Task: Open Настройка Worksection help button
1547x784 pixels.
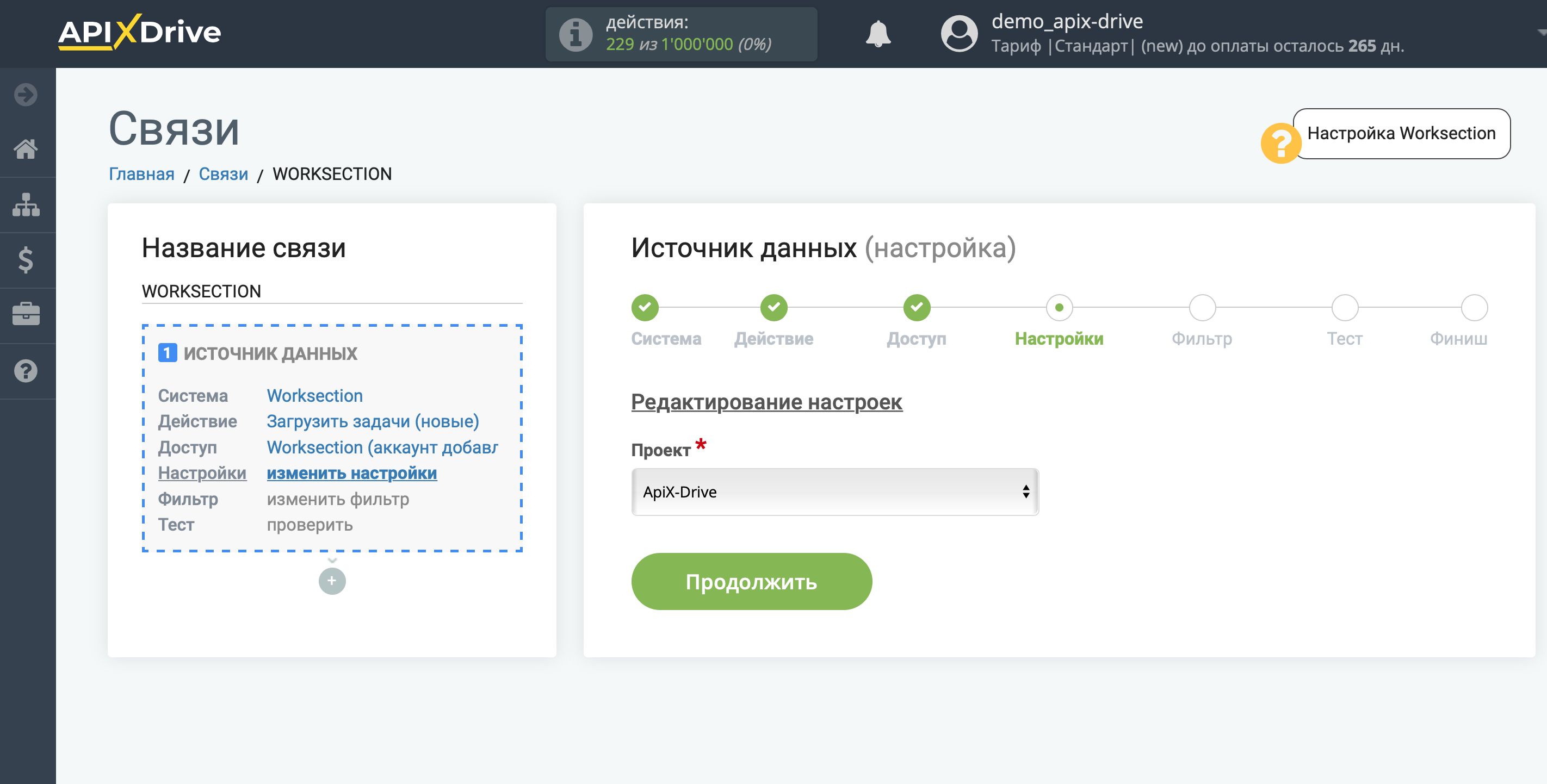Action: point(1401,133)
